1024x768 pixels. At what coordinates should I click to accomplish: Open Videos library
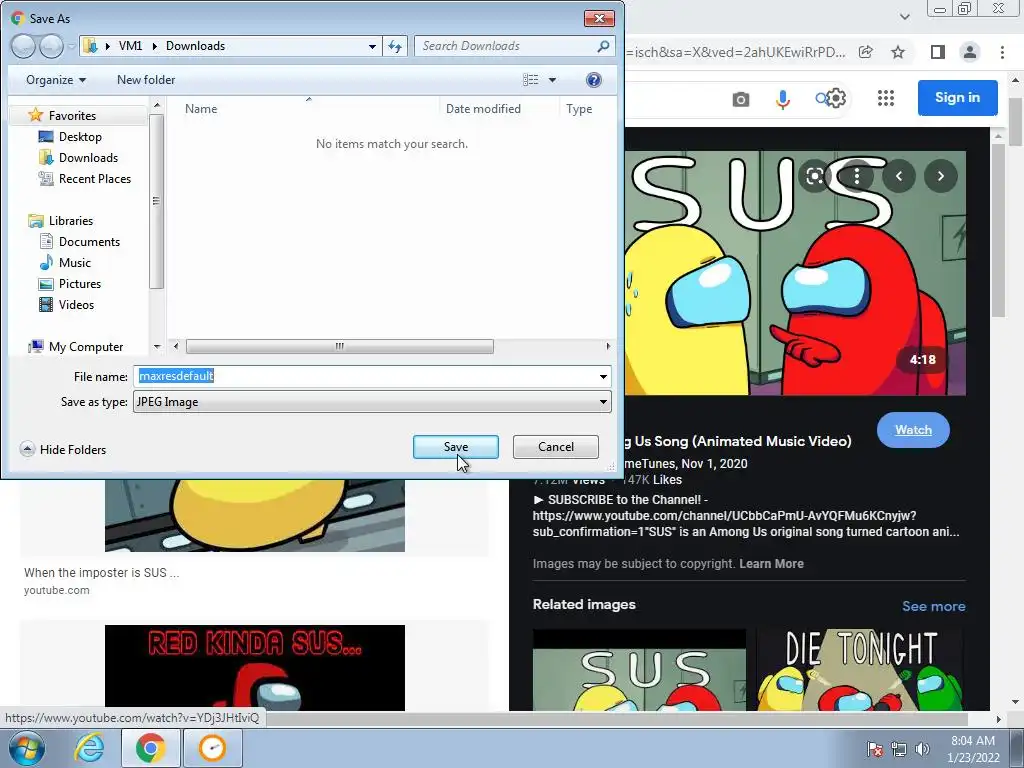(76, 304)
